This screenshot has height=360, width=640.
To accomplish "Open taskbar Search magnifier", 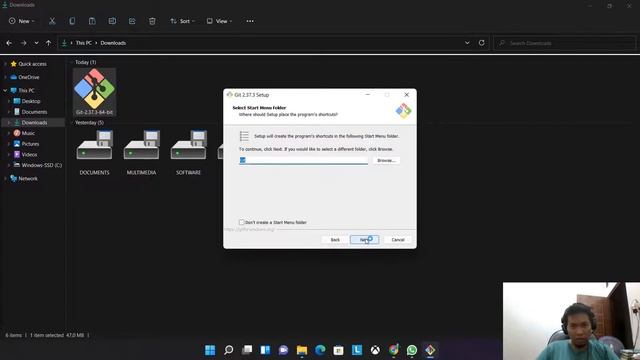I will pyautogui.click(x=229, y=350).
